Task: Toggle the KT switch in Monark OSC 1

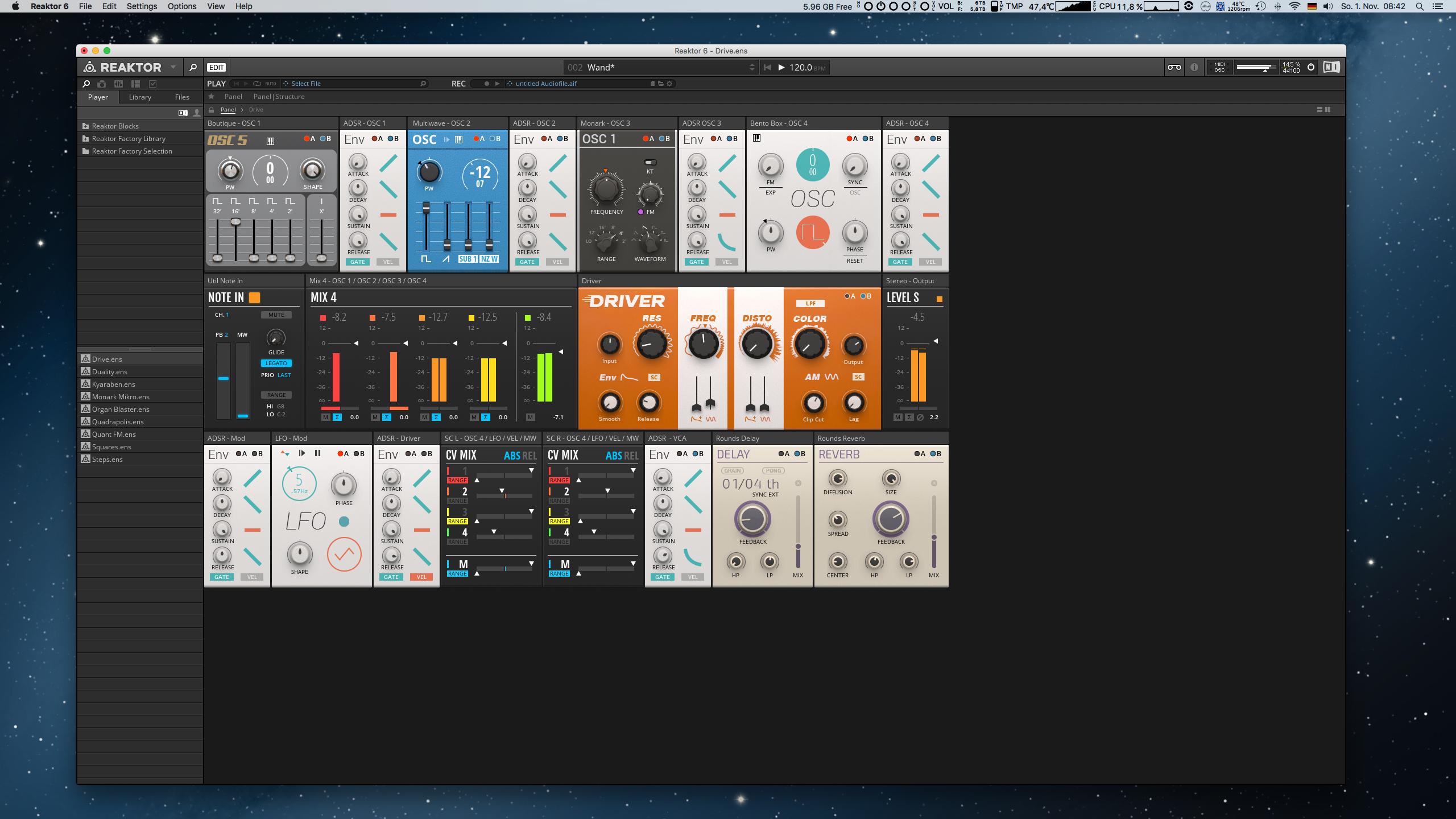Action: 650,163
